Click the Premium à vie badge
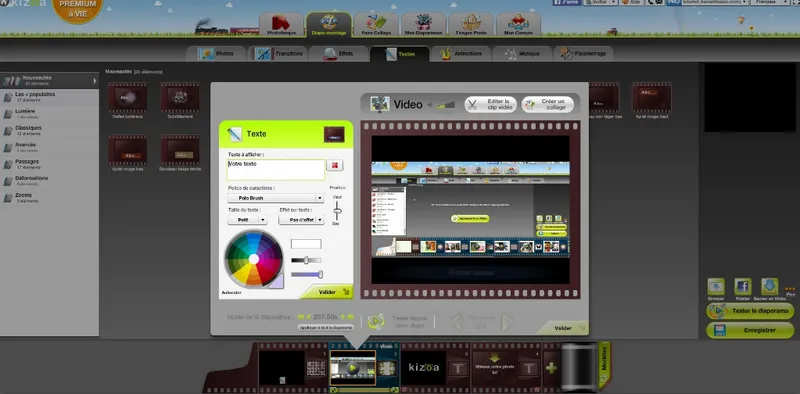 (x=78, y=9)
